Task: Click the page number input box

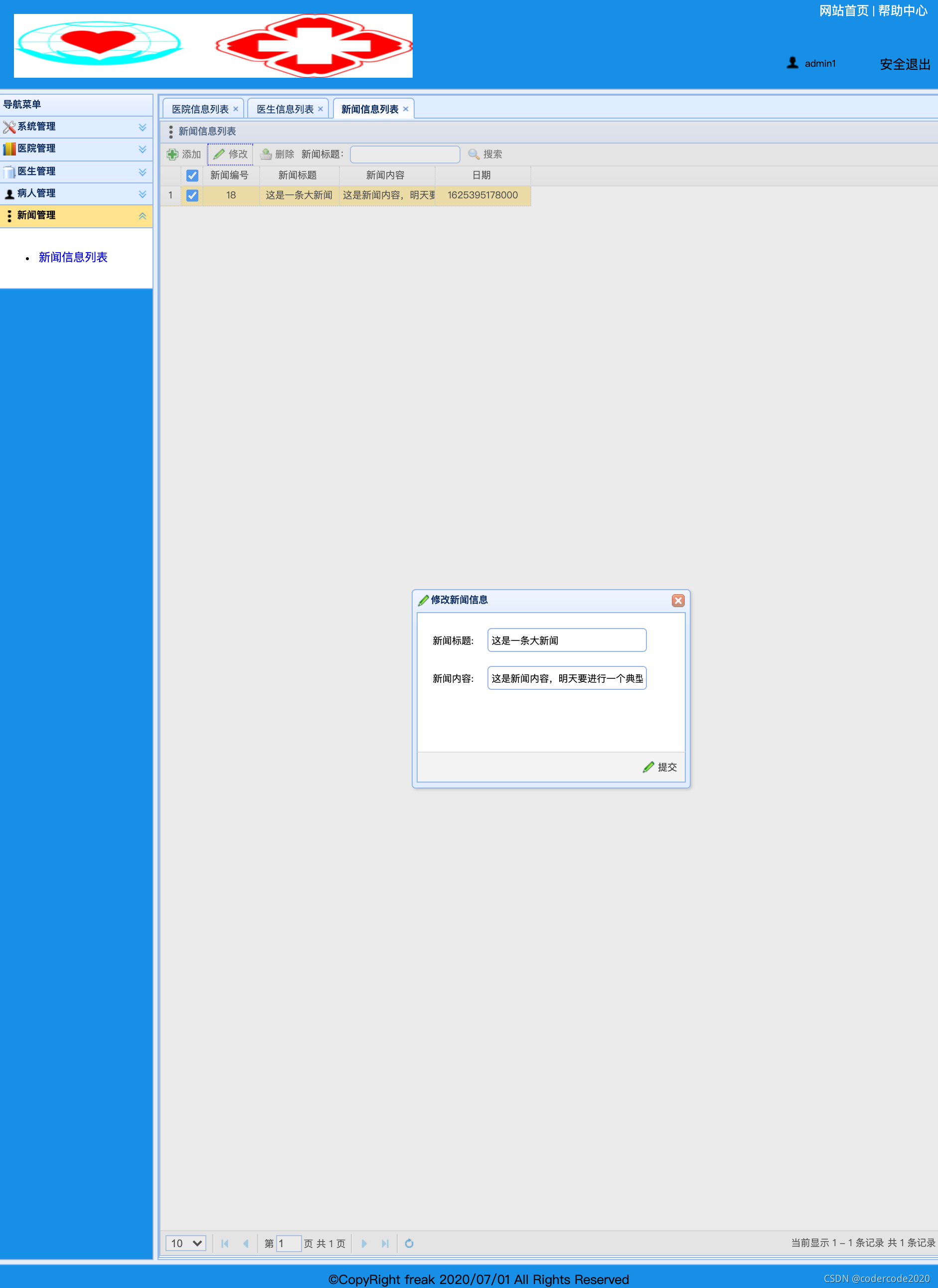Action: click(x=289, y=1244)
